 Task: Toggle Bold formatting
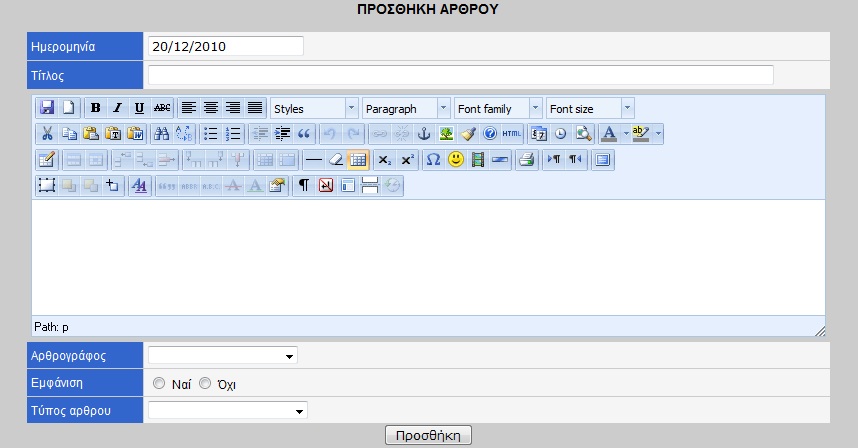click(x=95, y=108)
